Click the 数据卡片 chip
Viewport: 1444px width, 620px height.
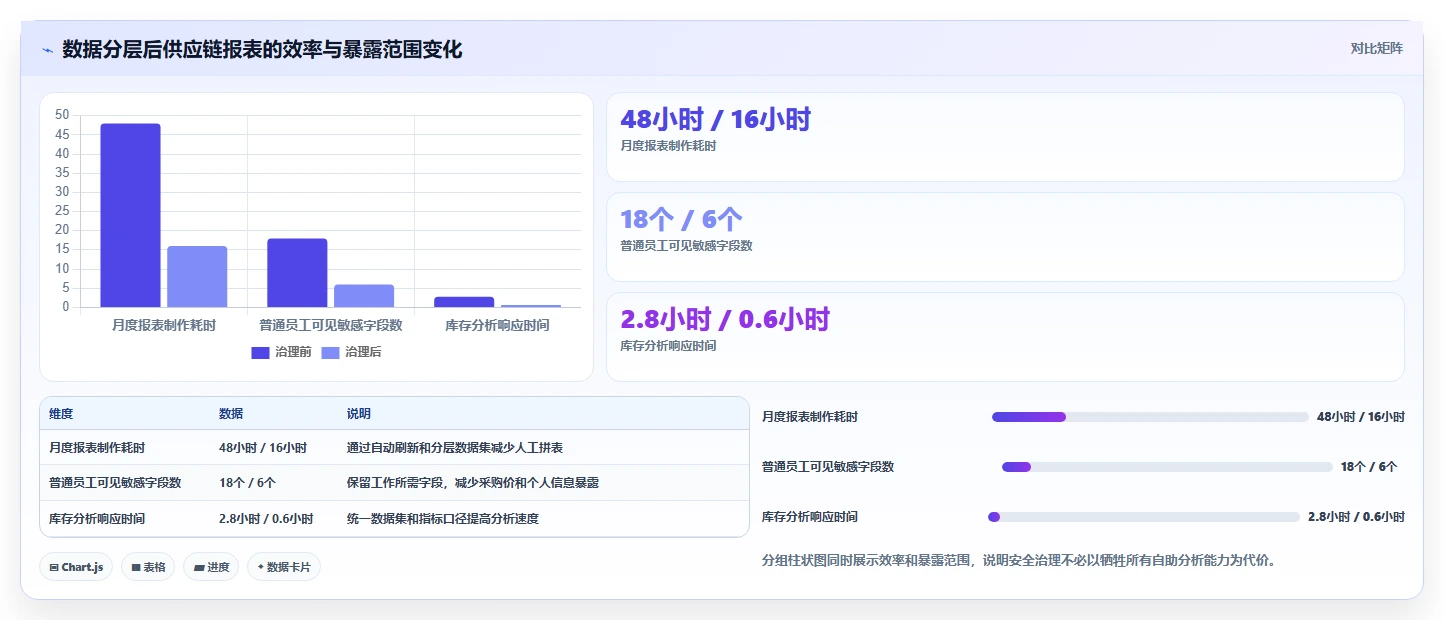click(284, 567)
